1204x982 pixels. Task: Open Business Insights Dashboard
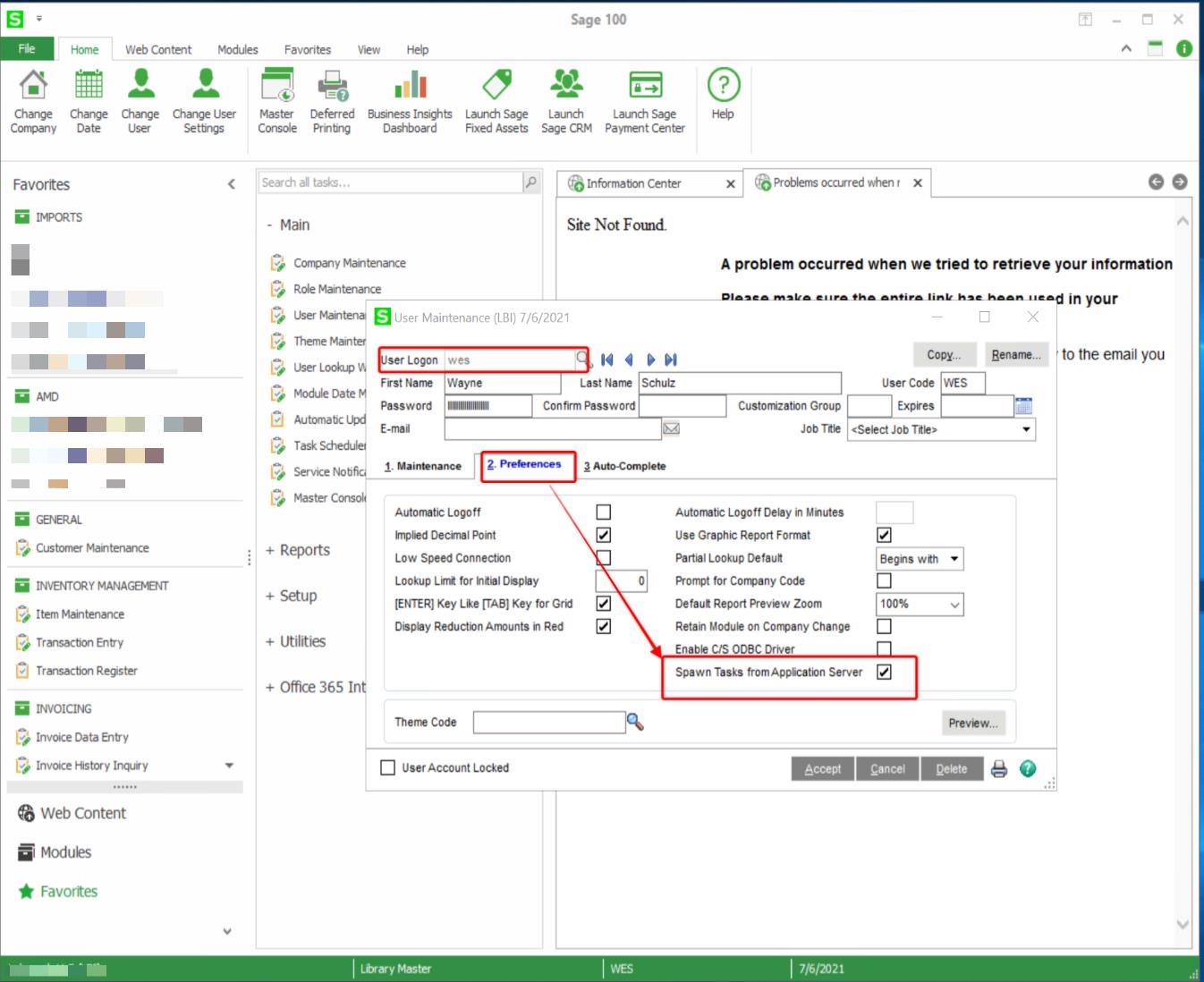coord(410,102)
